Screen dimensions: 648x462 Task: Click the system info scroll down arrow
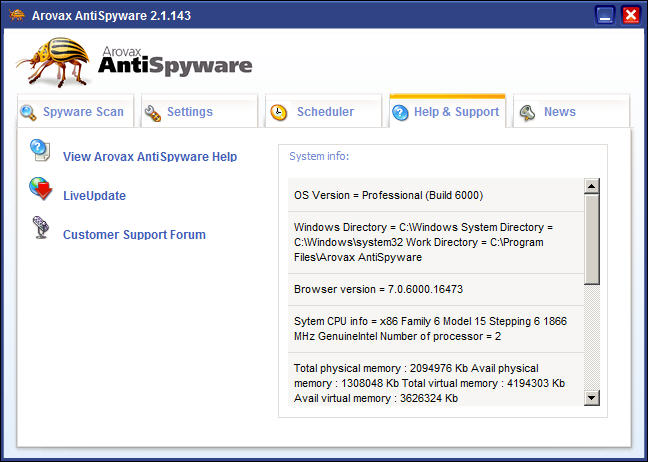(592, 398)
